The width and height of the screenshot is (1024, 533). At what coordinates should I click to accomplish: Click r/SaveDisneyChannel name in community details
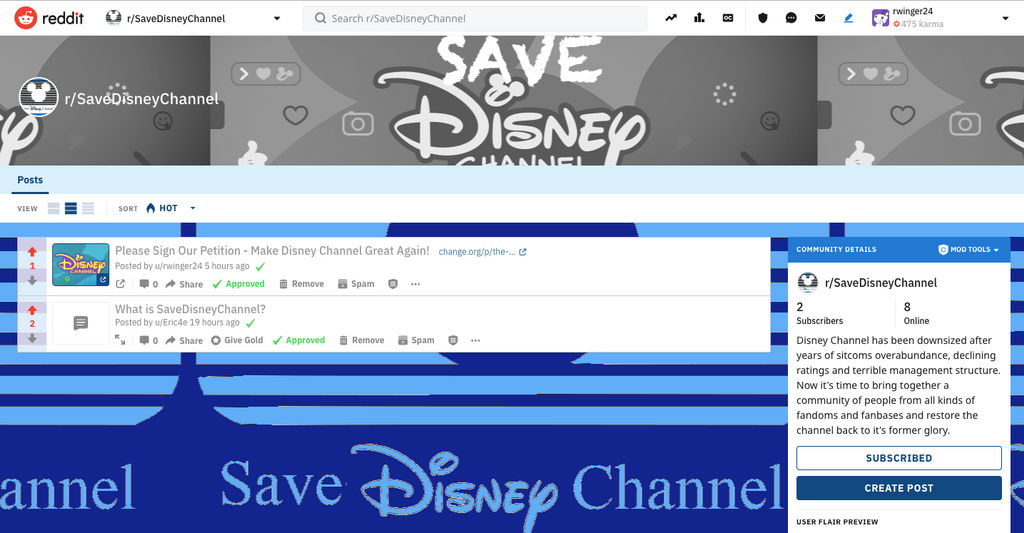[x=881, y=283]
